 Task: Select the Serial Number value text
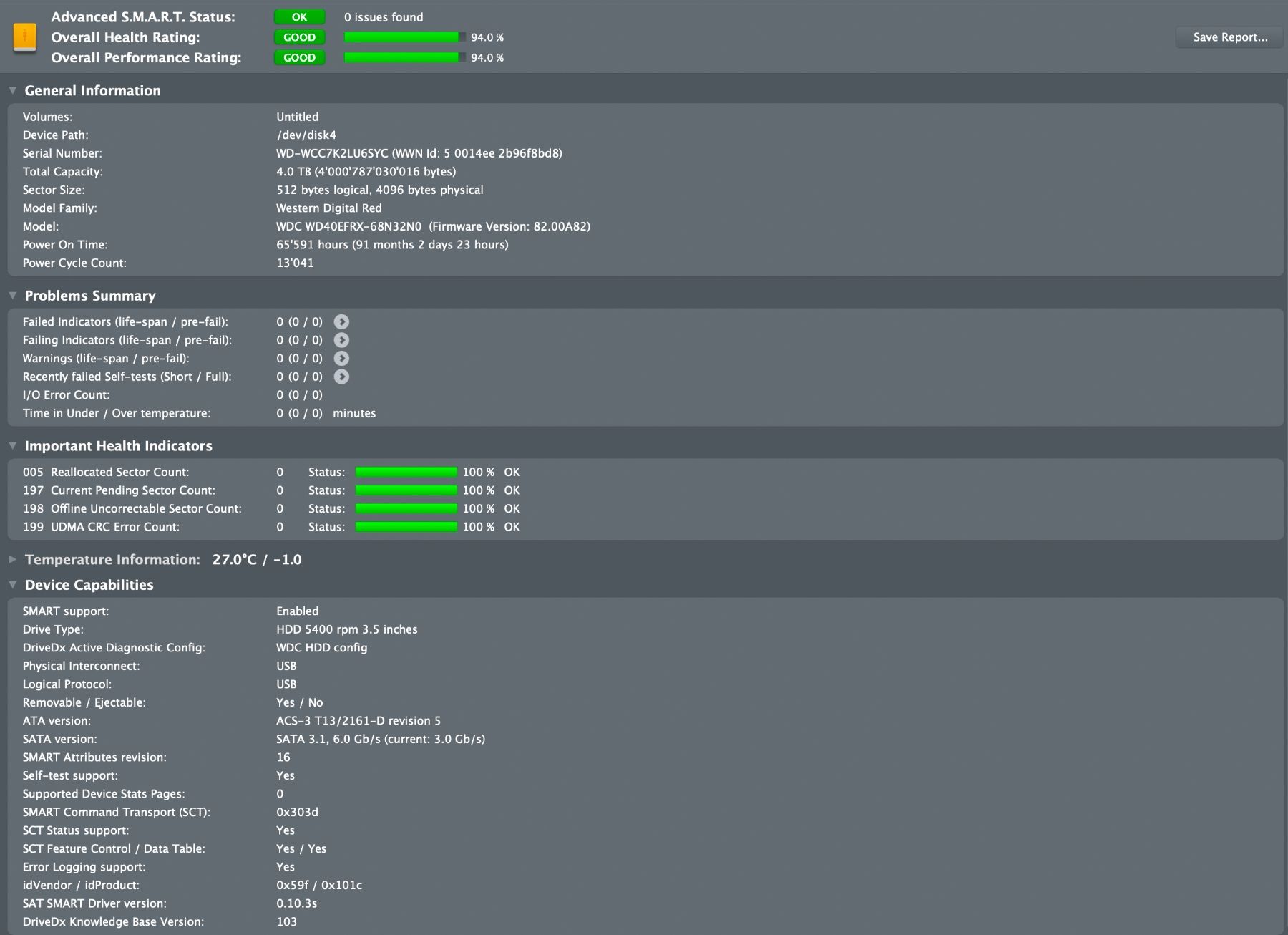click(x=419, y=153)
